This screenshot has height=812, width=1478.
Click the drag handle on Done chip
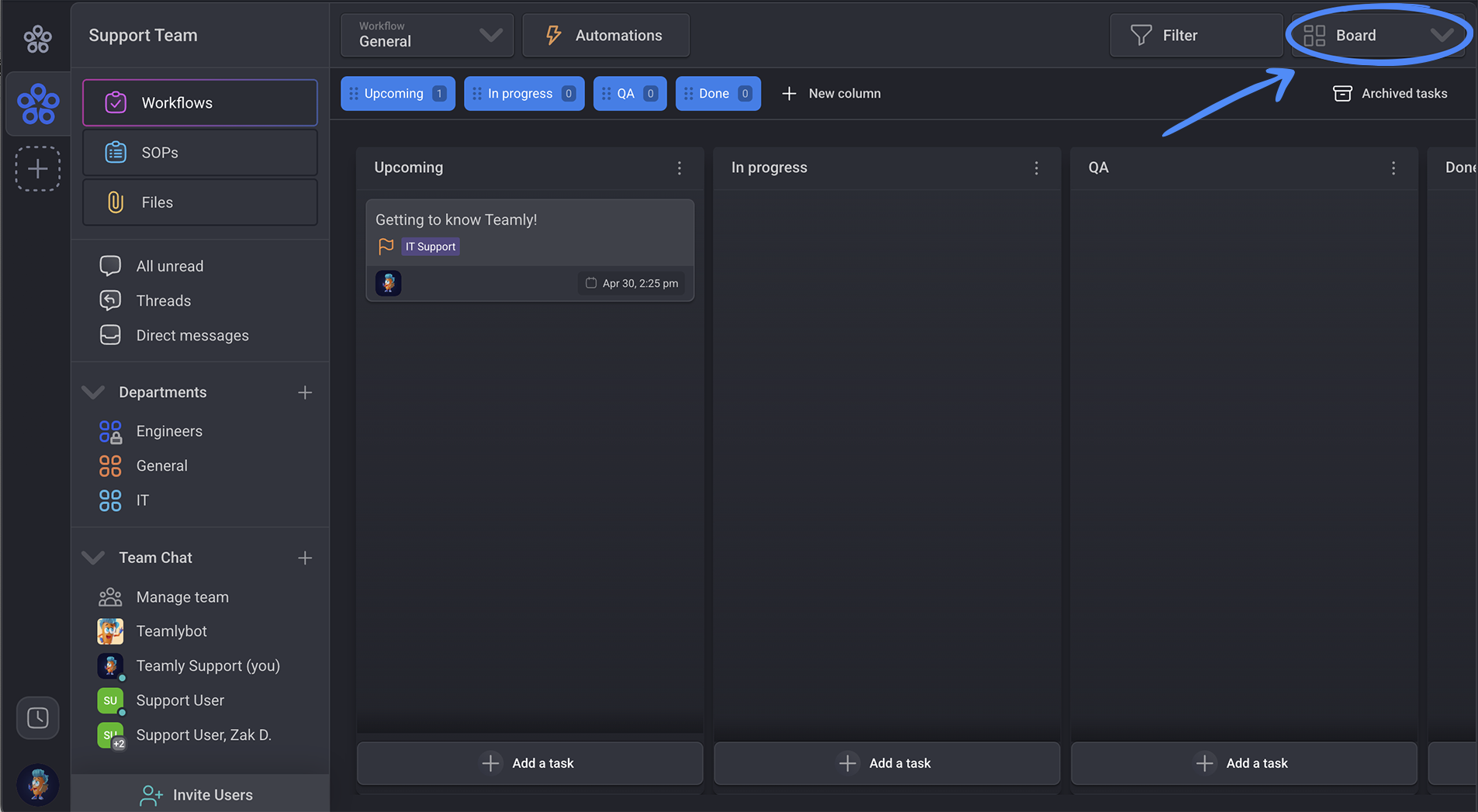click(688, 93)
